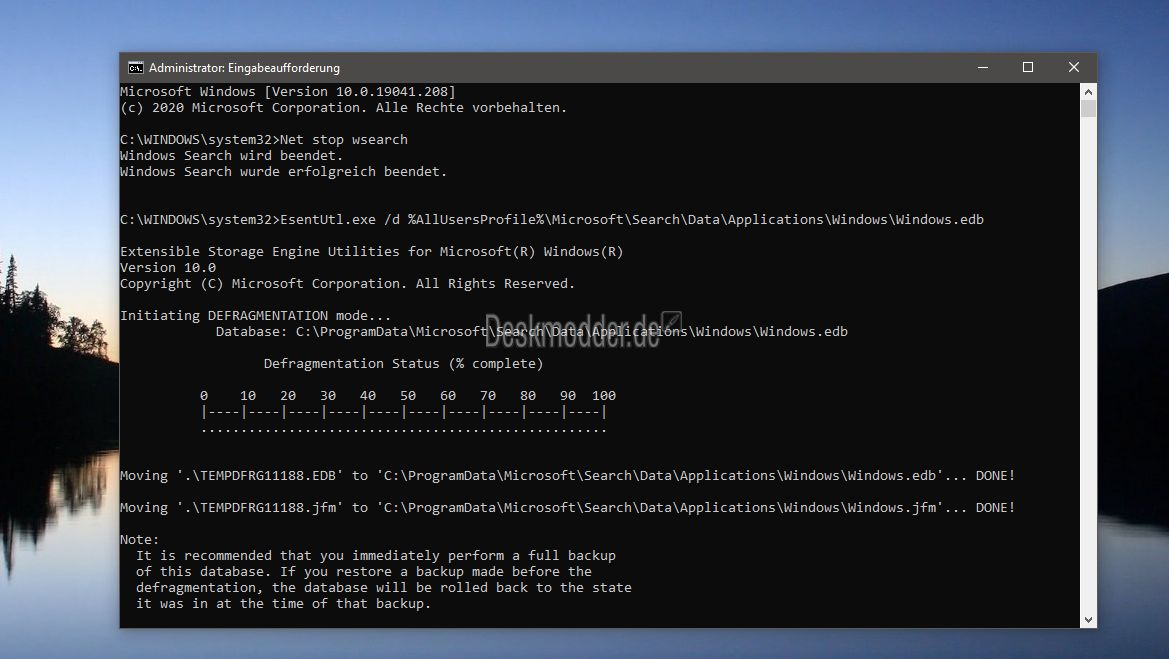Click 'DONE!' after the Windows.edb move

click(x=995, y=476)
